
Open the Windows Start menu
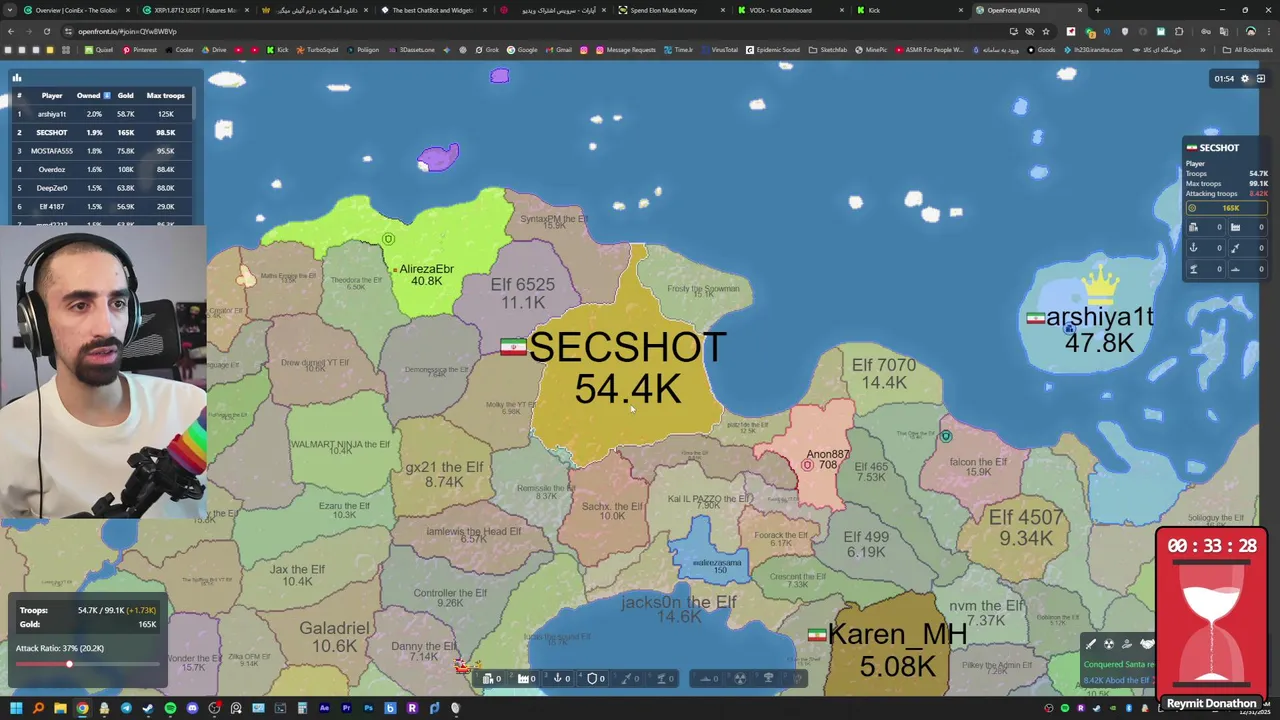16,708
